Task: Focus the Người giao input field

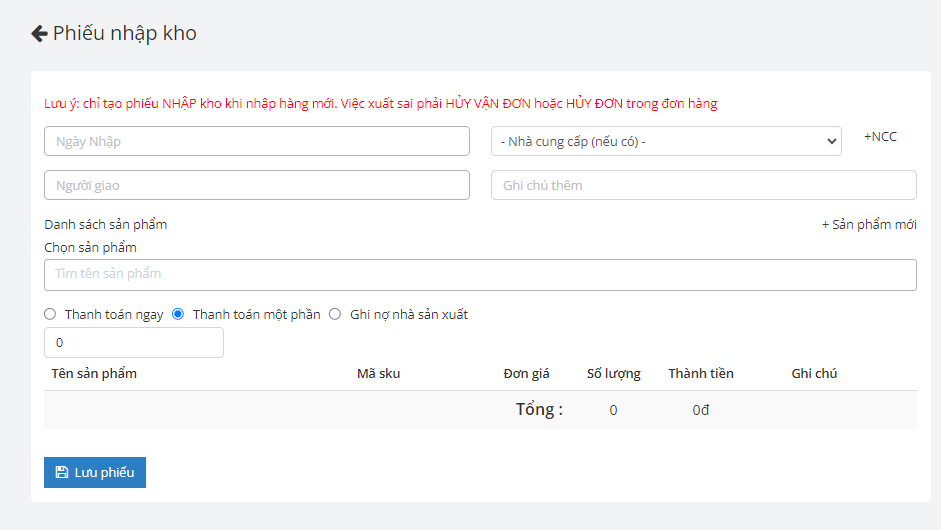Action: [x=256, y=185]
